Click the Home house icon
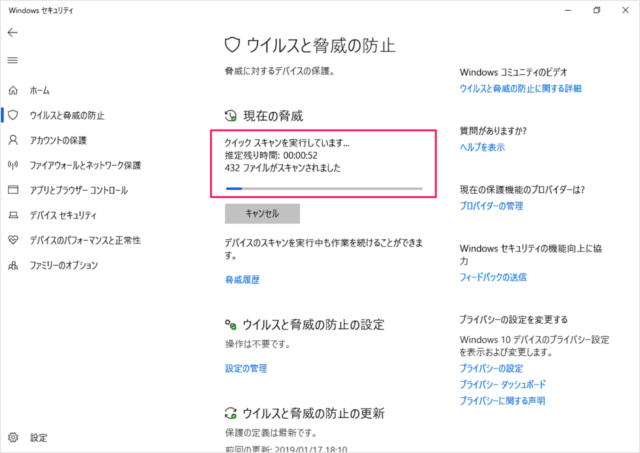The width and height of the screenshot is (640, 453). [13, 90]
